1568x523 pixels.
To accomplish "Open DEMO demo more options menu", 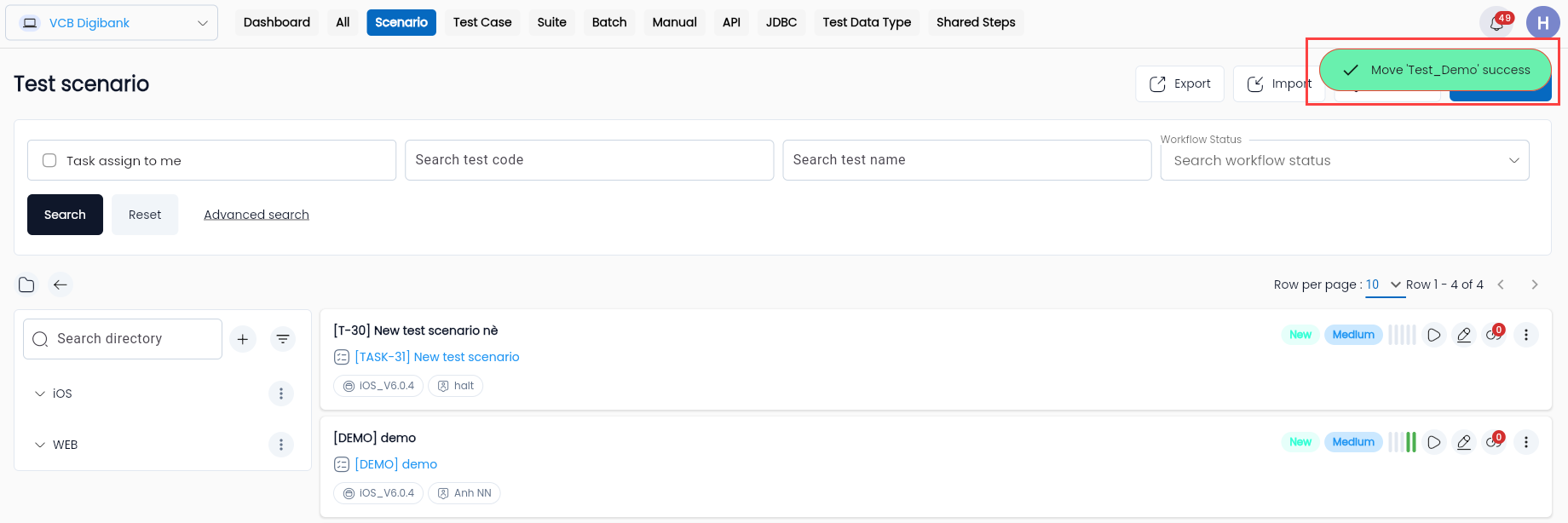I will pyautogui.click(x=1526, y=442).
